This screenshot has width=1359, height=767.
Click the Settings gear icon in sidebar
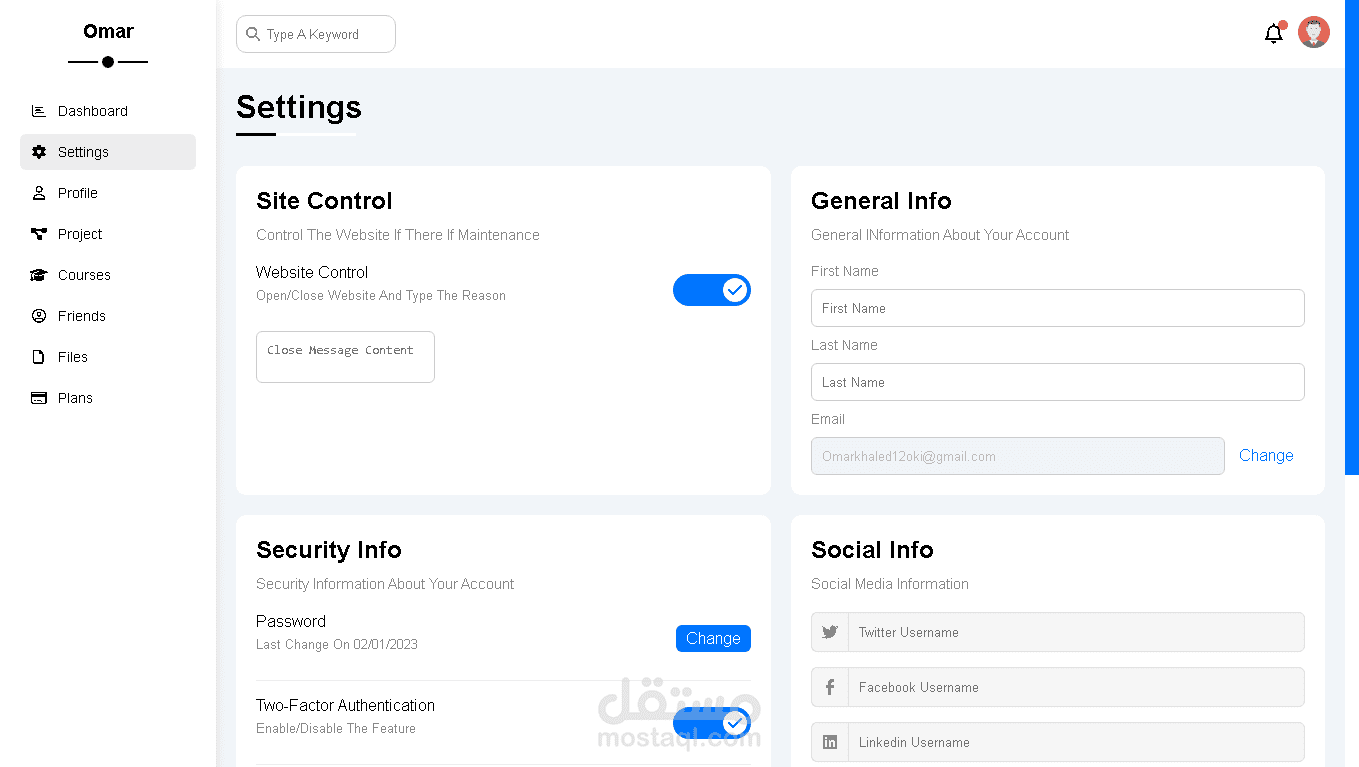39,152
